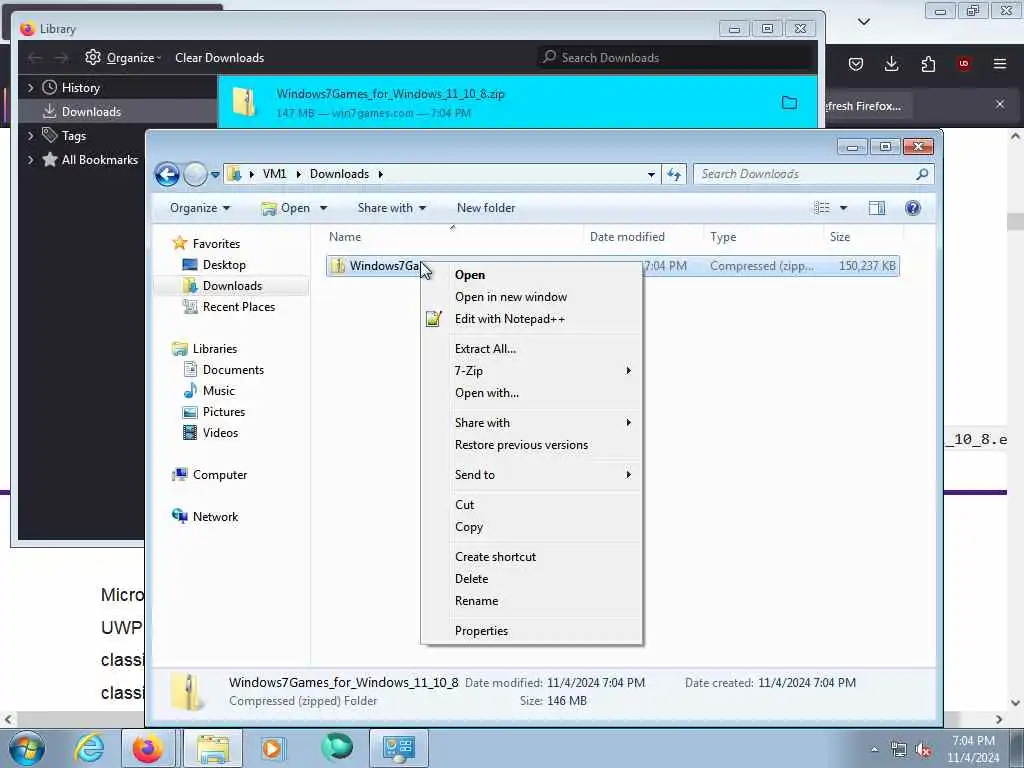Screen dimensions: 1024x768
Task: Choose Properties from the context menu
Action: pos(532,631)
